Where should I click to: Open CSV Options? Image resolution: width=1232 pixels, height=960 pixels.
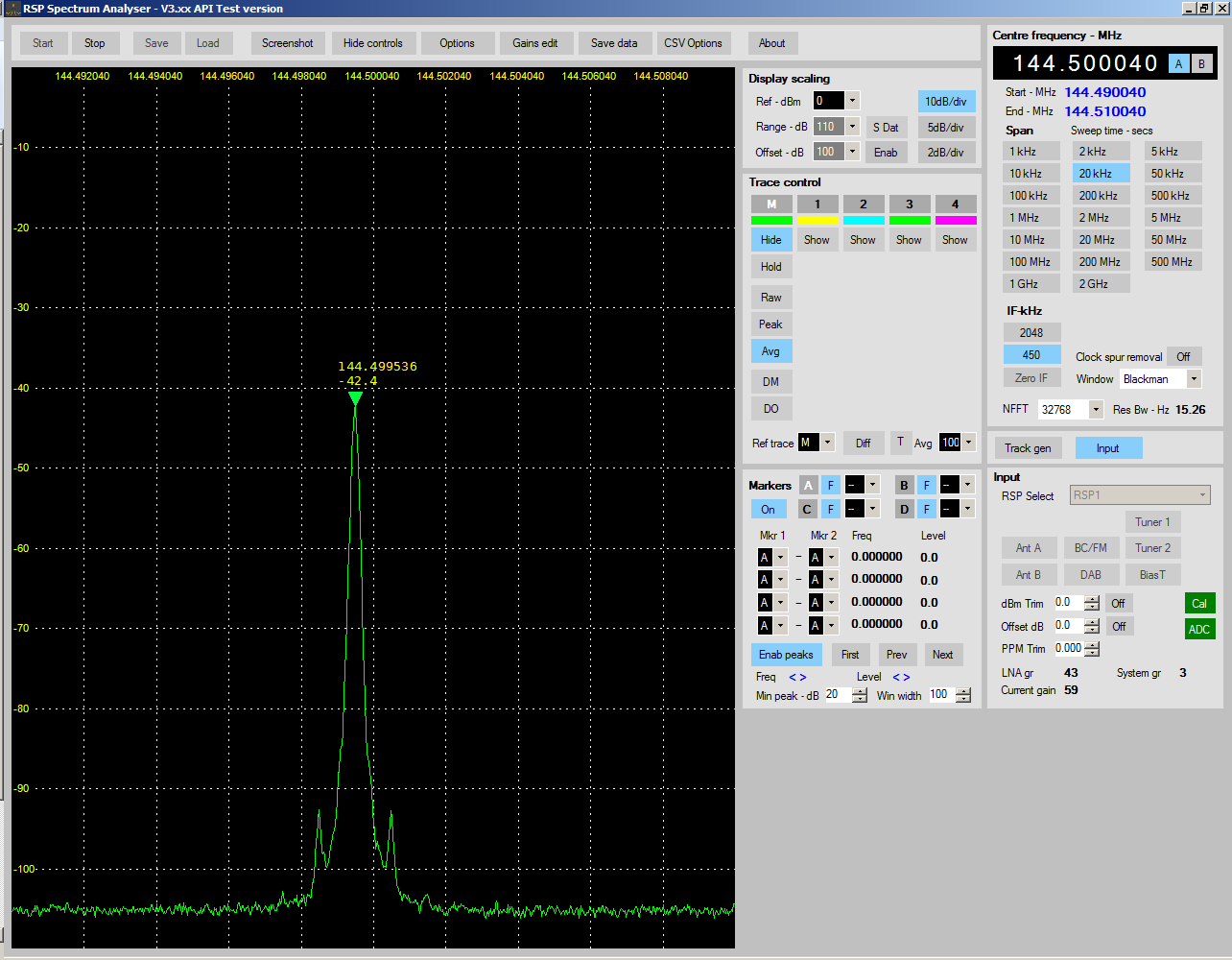[693, 43]
